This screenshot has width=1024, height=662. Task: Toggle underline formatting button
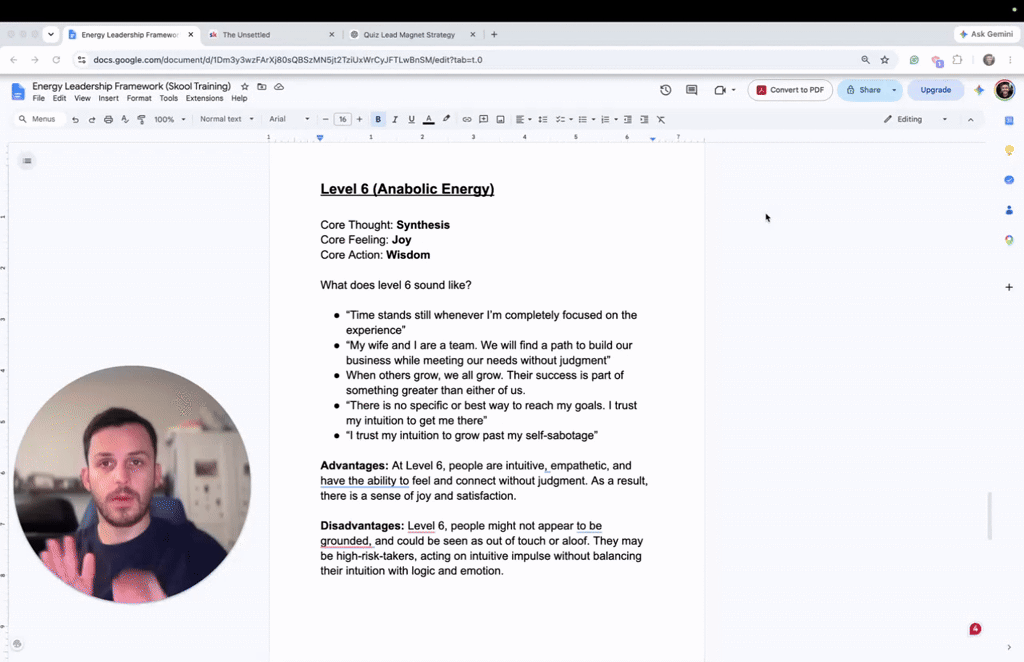(411, 119)
